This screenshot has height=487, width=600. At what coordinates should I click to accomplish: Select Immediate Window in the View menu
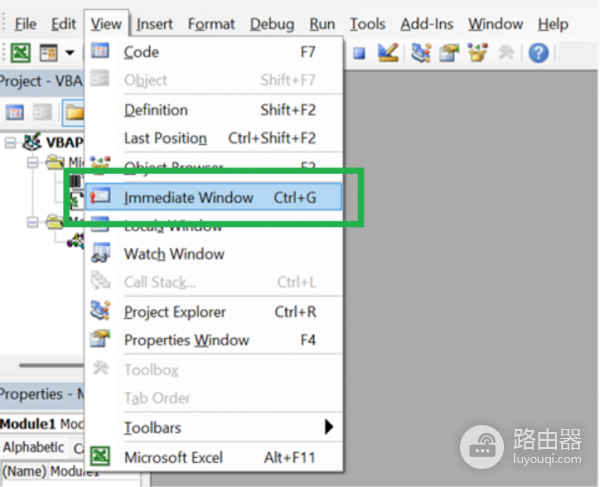point(188,198)
